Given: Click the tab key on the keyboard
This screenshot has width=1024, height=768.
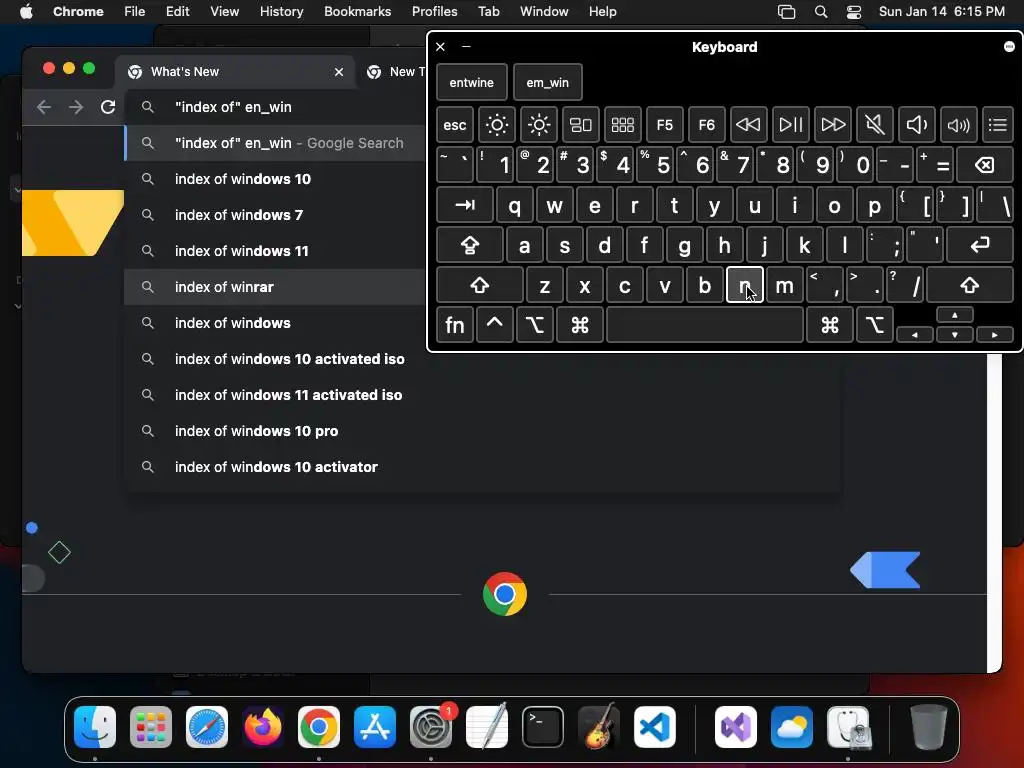Looking at the screenshot, I should 464,205.
